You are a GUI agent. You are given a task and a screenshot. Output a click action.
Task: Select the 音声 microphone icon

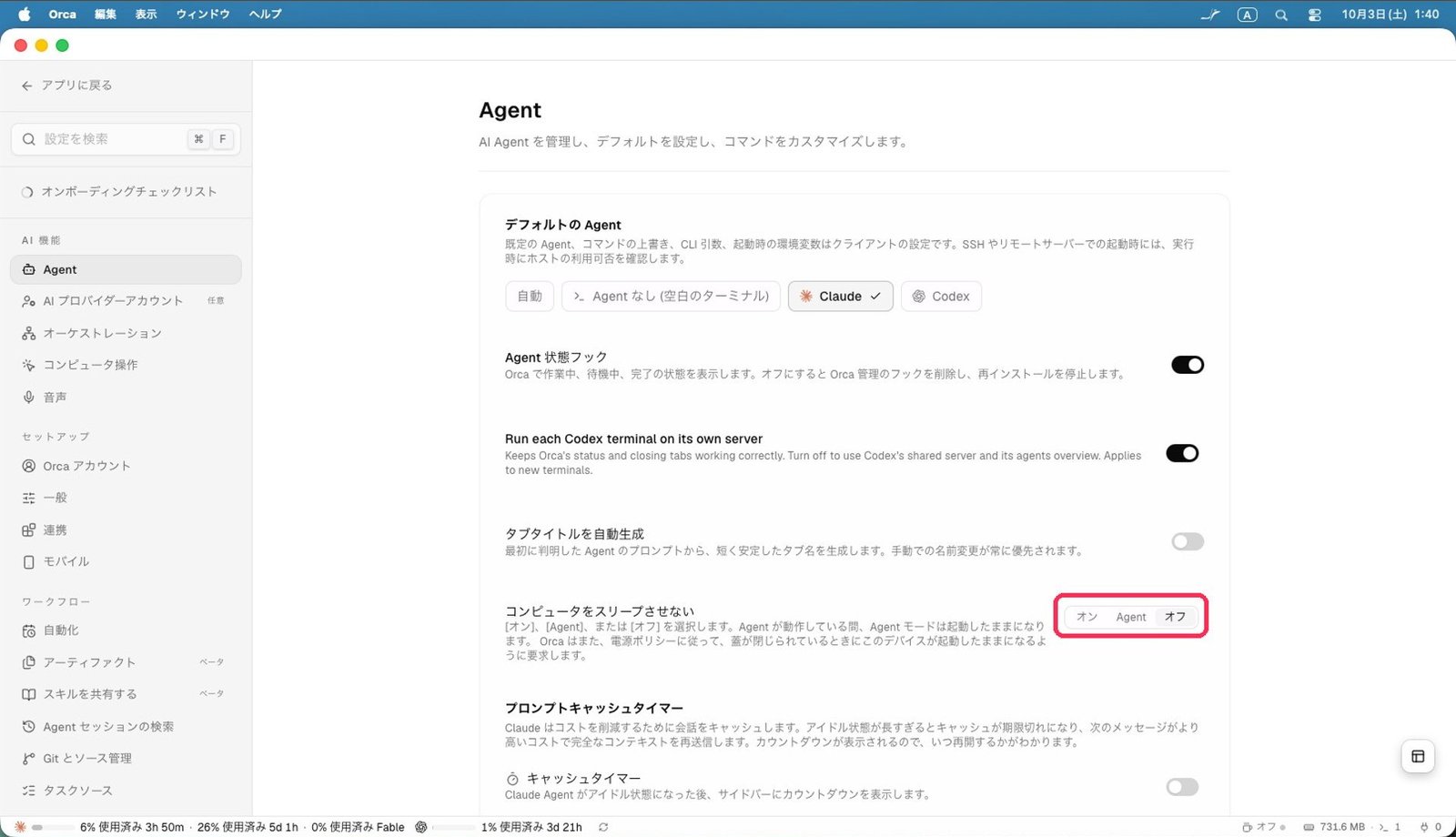[29, 398]
